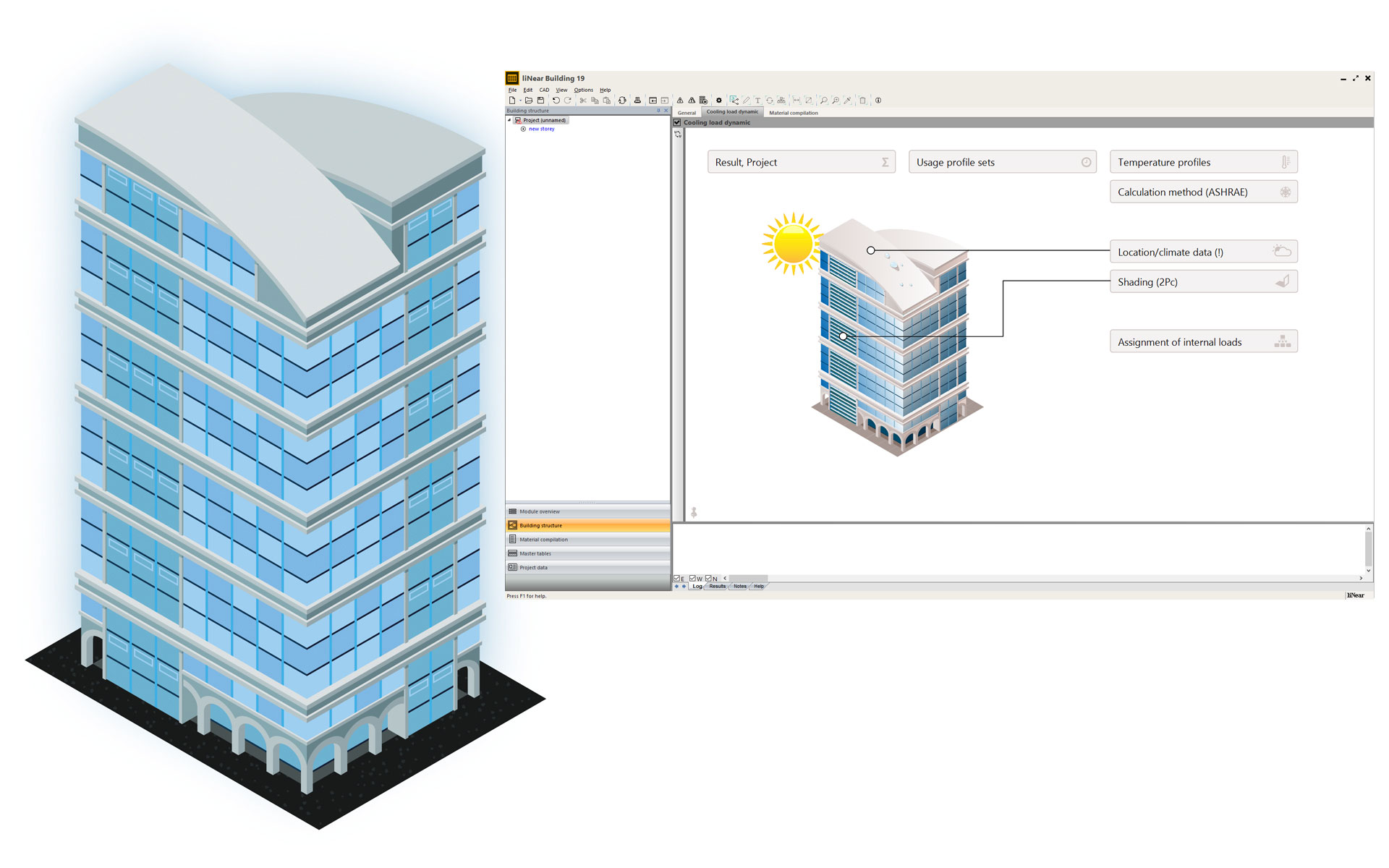Click the warning triangle icon on the toolbar

(x=679, y=101)
